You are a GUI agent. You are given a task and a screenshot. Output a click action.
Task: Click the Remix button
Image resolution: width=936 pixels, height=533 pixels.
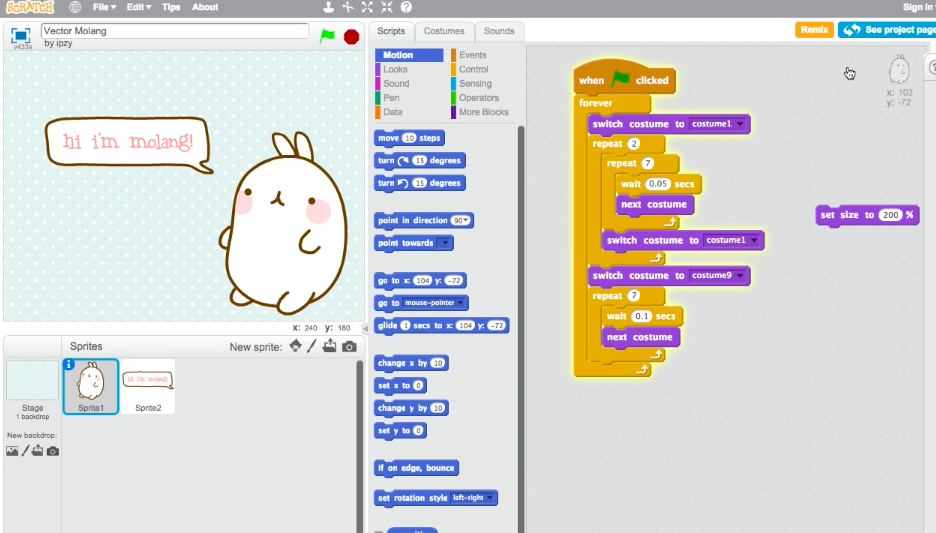pos(814,29)
